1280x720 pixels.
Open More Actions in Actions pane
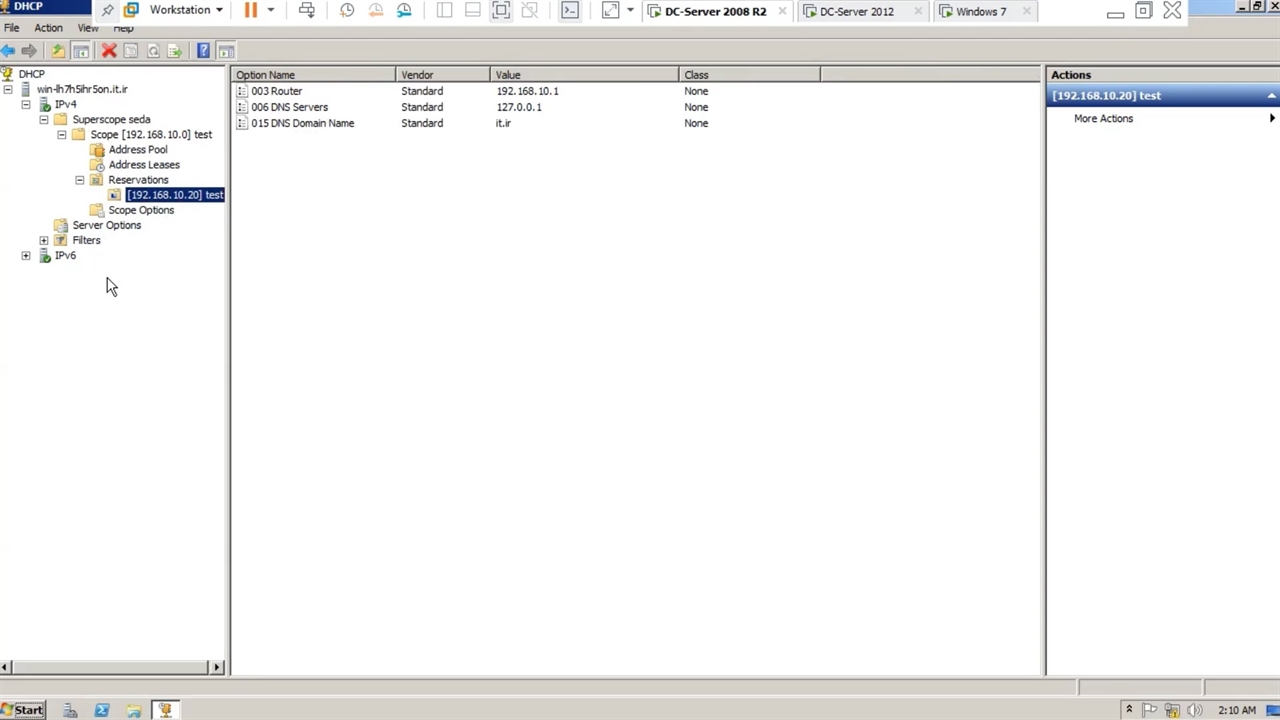pyautogui.click(x=1103, y=119)
